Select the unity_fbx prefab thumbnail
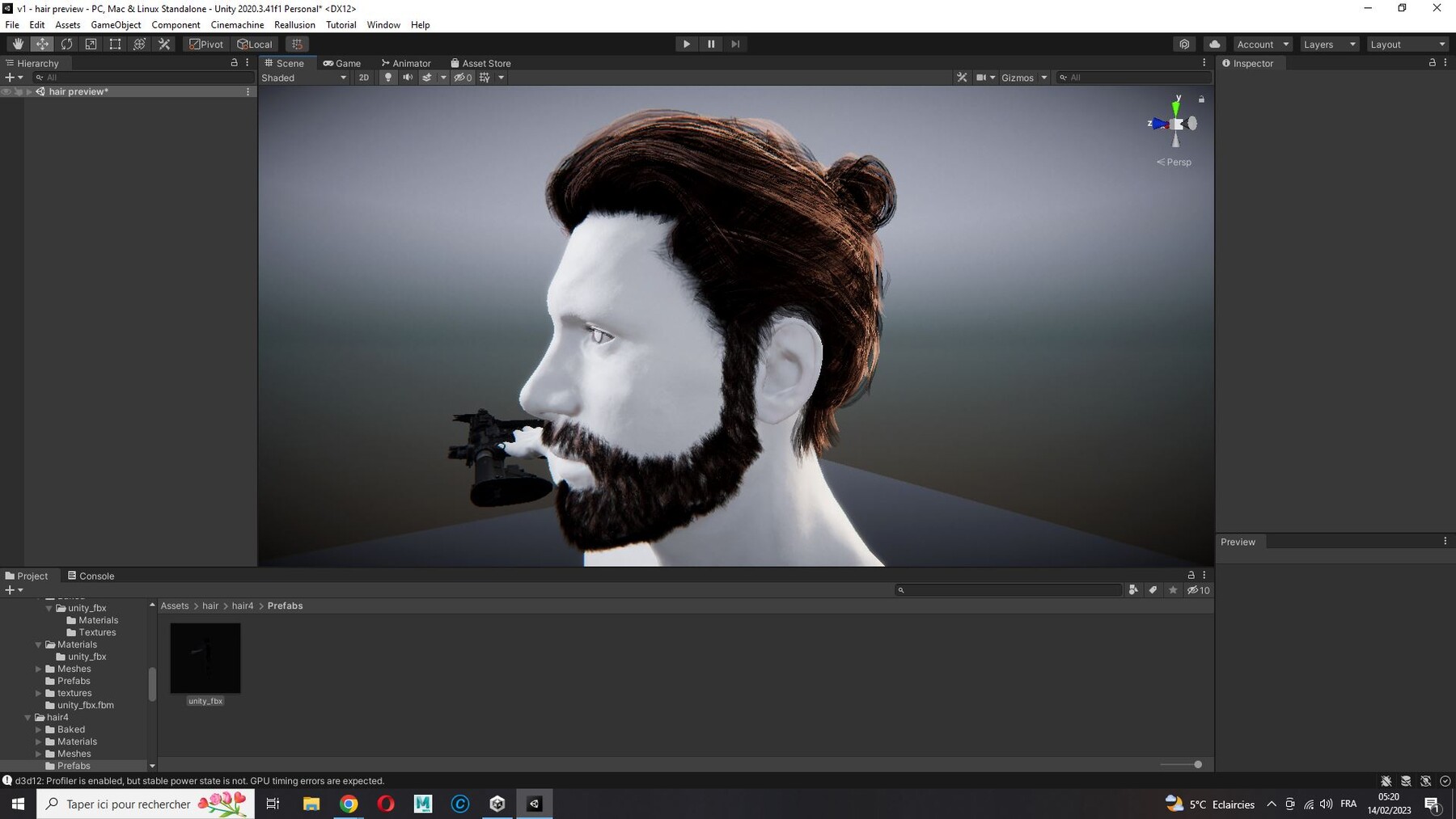Viewport: 1456px width, 819px height. 205,658
